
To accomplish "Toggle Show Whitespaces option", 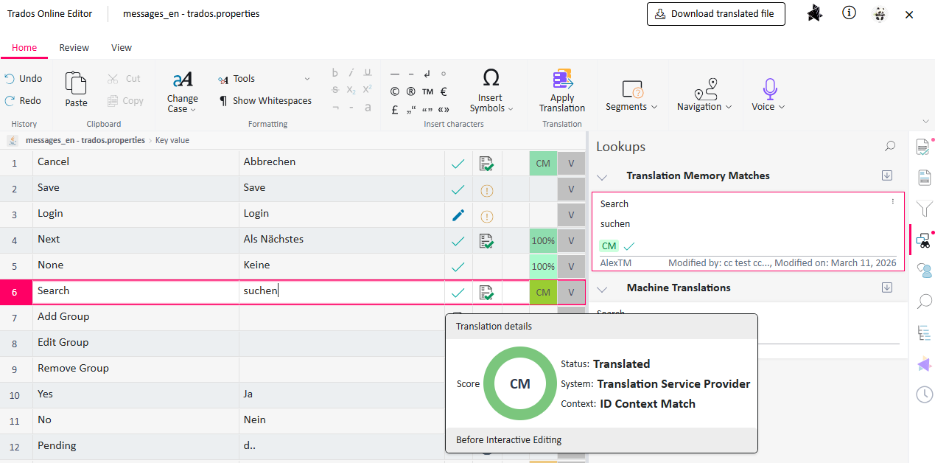I will (266, 101).
